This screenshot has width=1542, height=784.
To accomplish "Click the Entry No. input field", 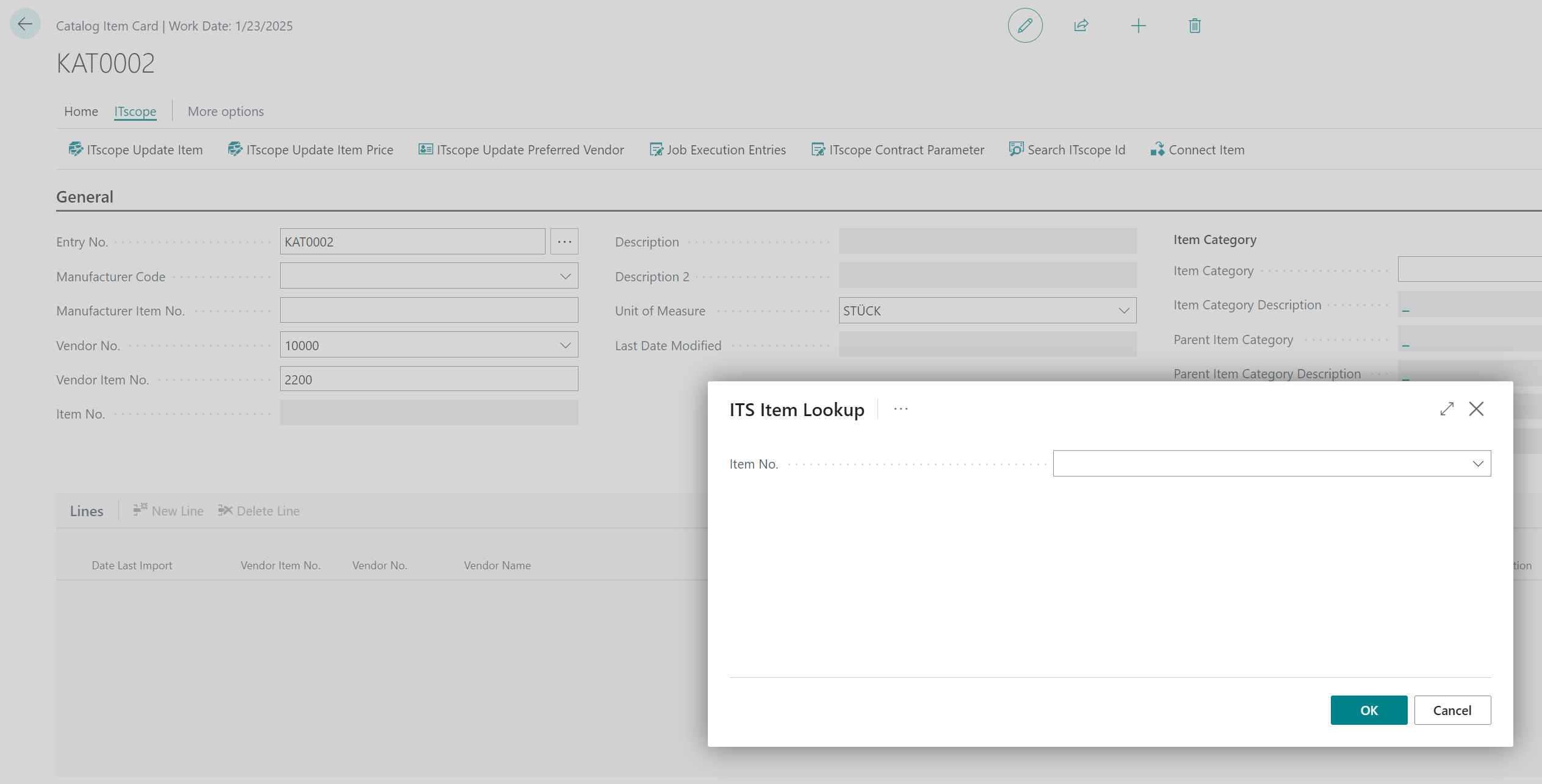I will click(413, 241).
